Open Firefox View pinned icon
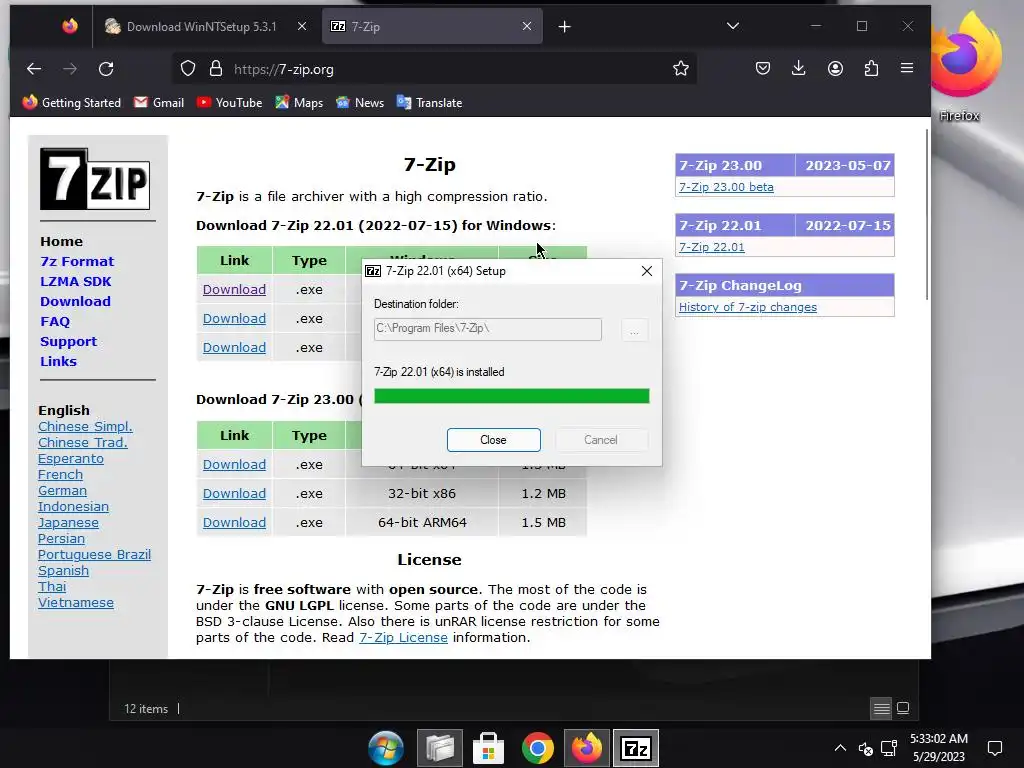 tap(70, 26)
